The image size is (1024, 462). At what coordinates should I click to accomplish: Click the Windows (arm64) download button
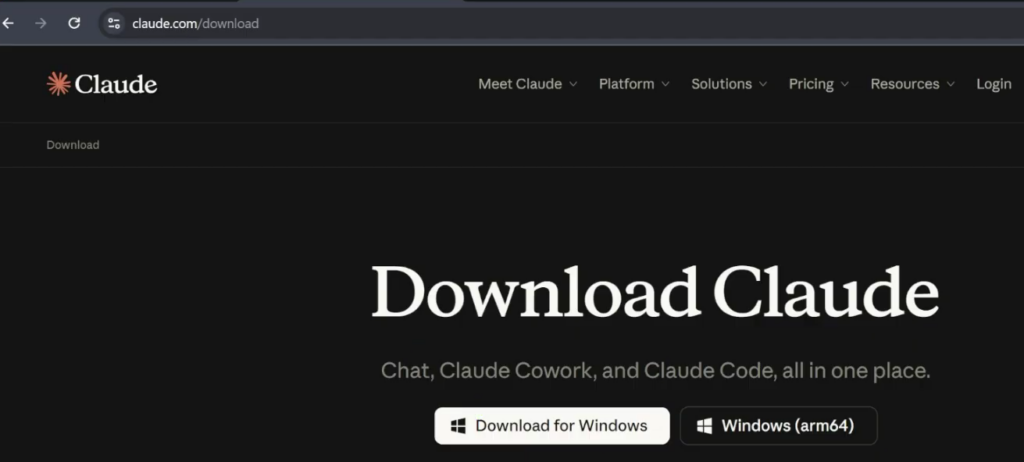[x=778, y=426]
